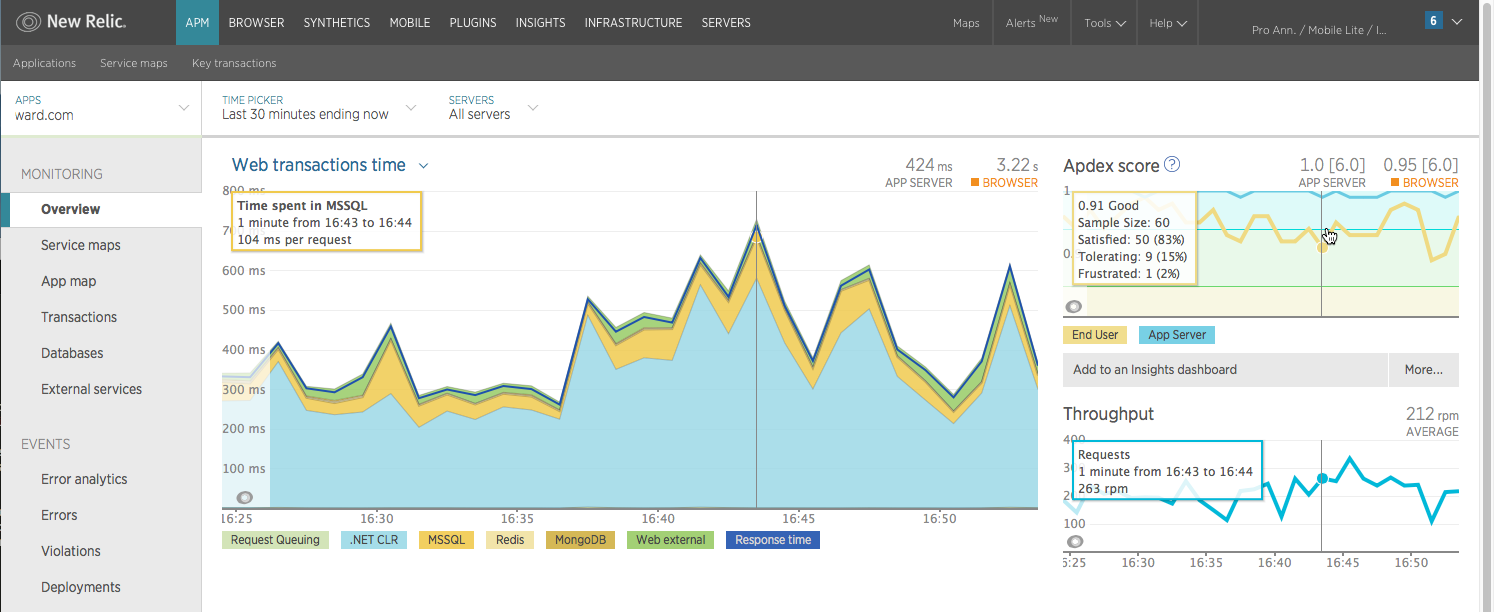Switch to the MOBILE tab
1494x612 pixels.
click(410, 23)
